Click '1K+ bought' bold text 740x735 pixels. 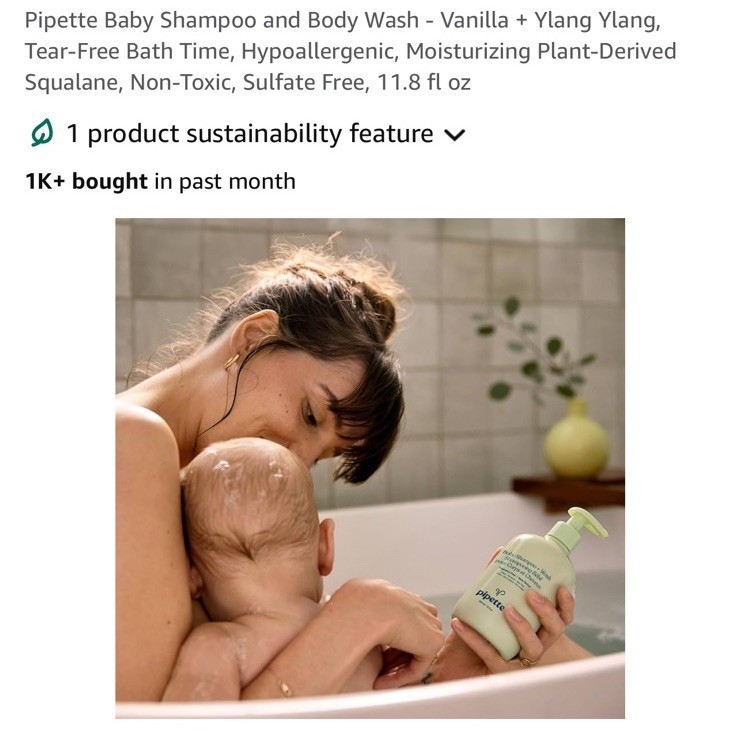tap(86, 182)
